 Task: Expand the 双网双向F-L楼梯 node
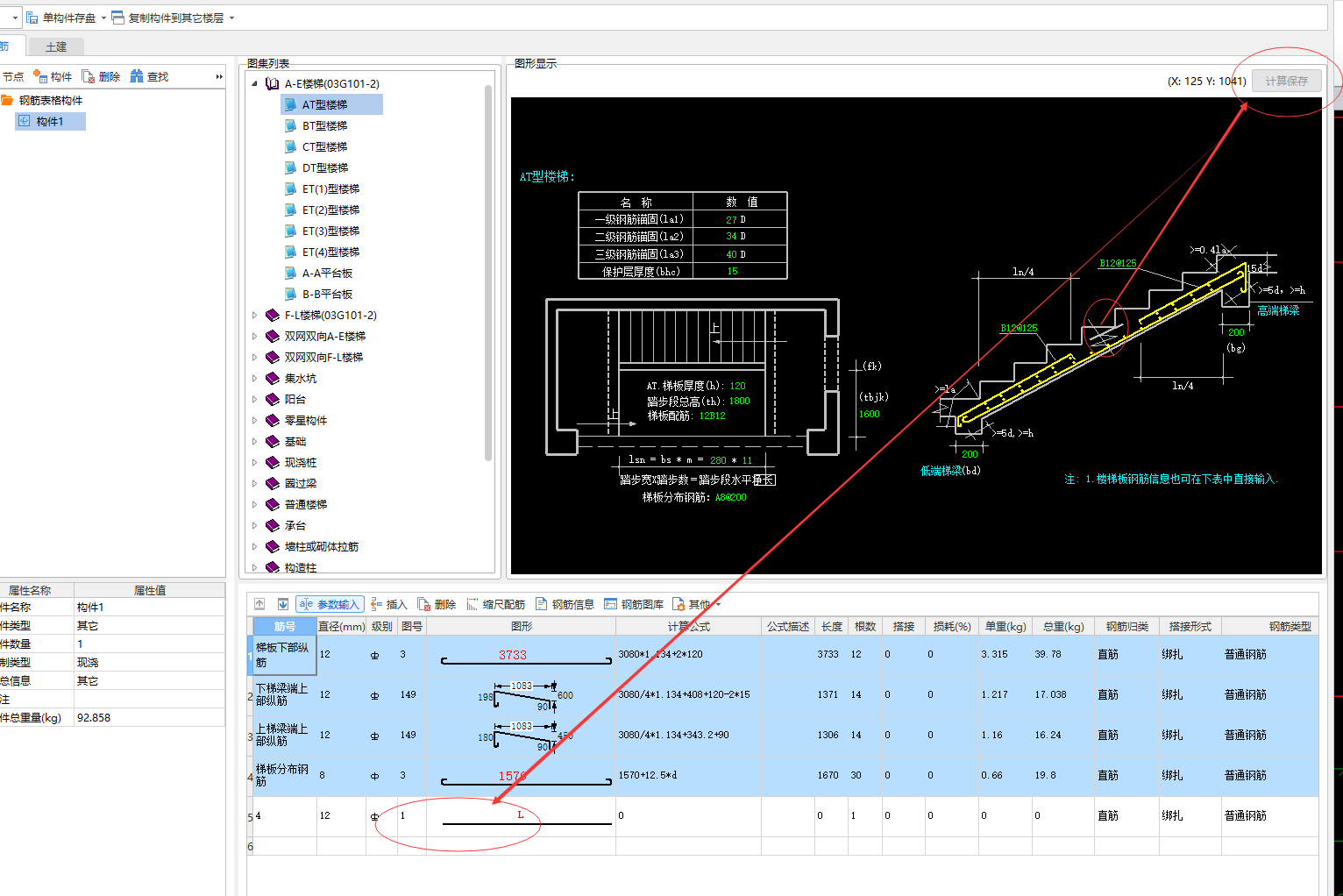(x=255, y=358)
